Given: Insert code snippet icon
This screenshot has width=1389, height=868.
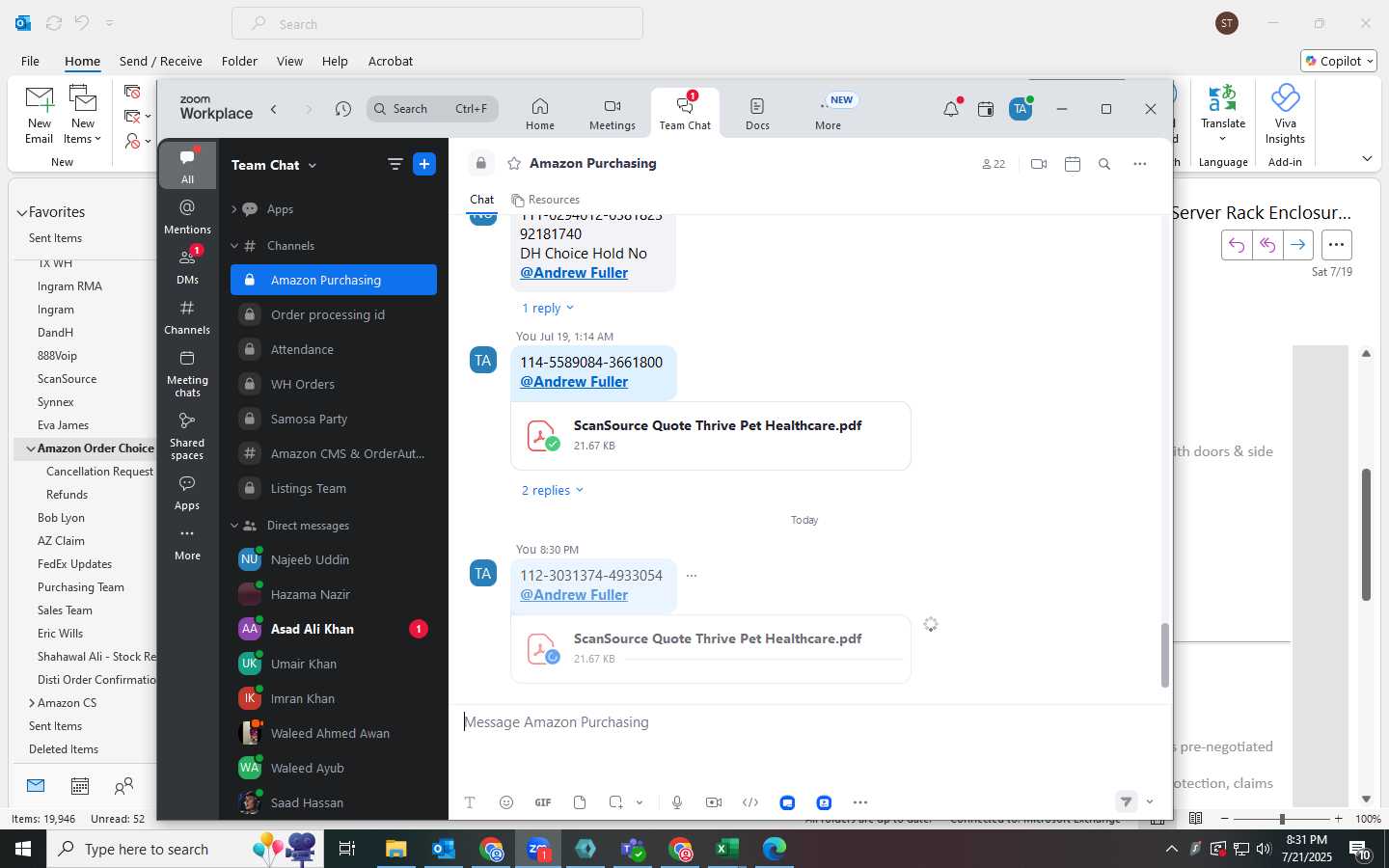Looking at the screenshot, I should click(x=750, y=802).
